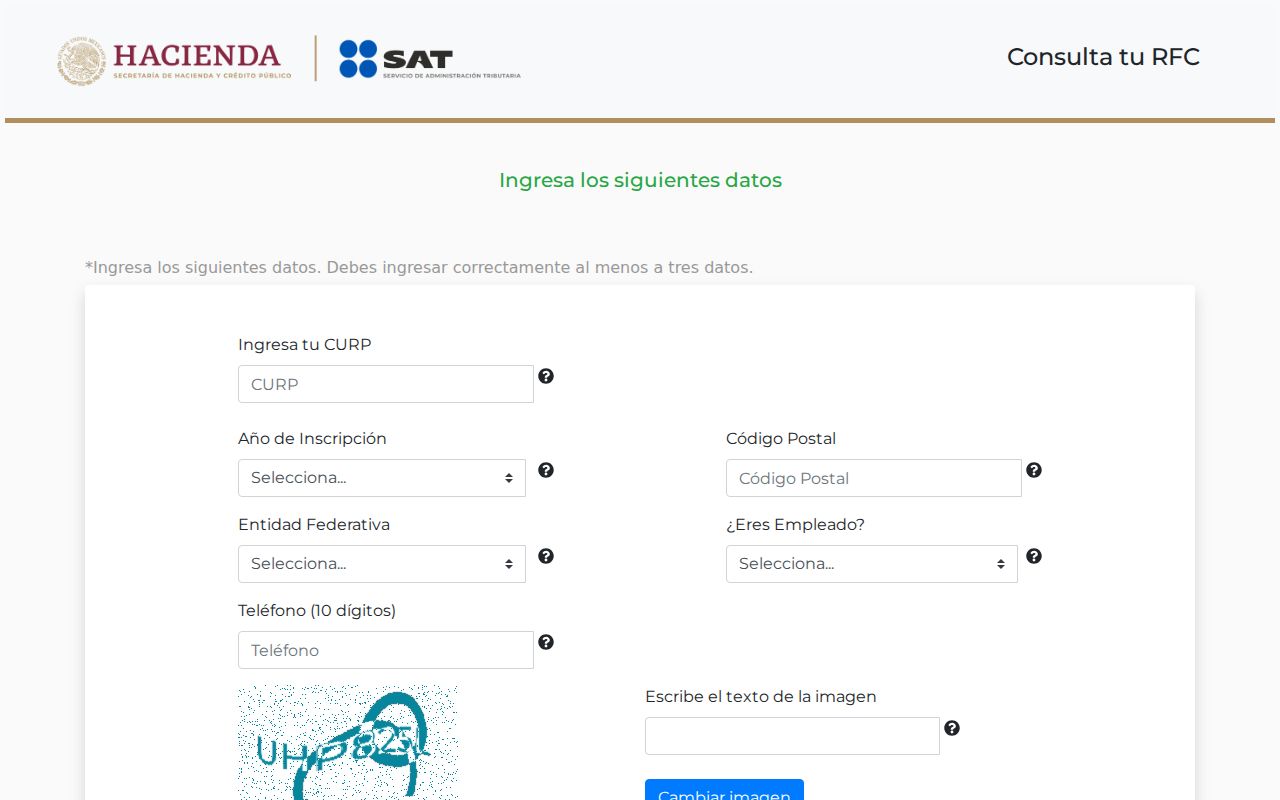Click the 'Entidad Federativa' label
The image size is (1280, 800).
pyautogui.click(x=314, y=524)
